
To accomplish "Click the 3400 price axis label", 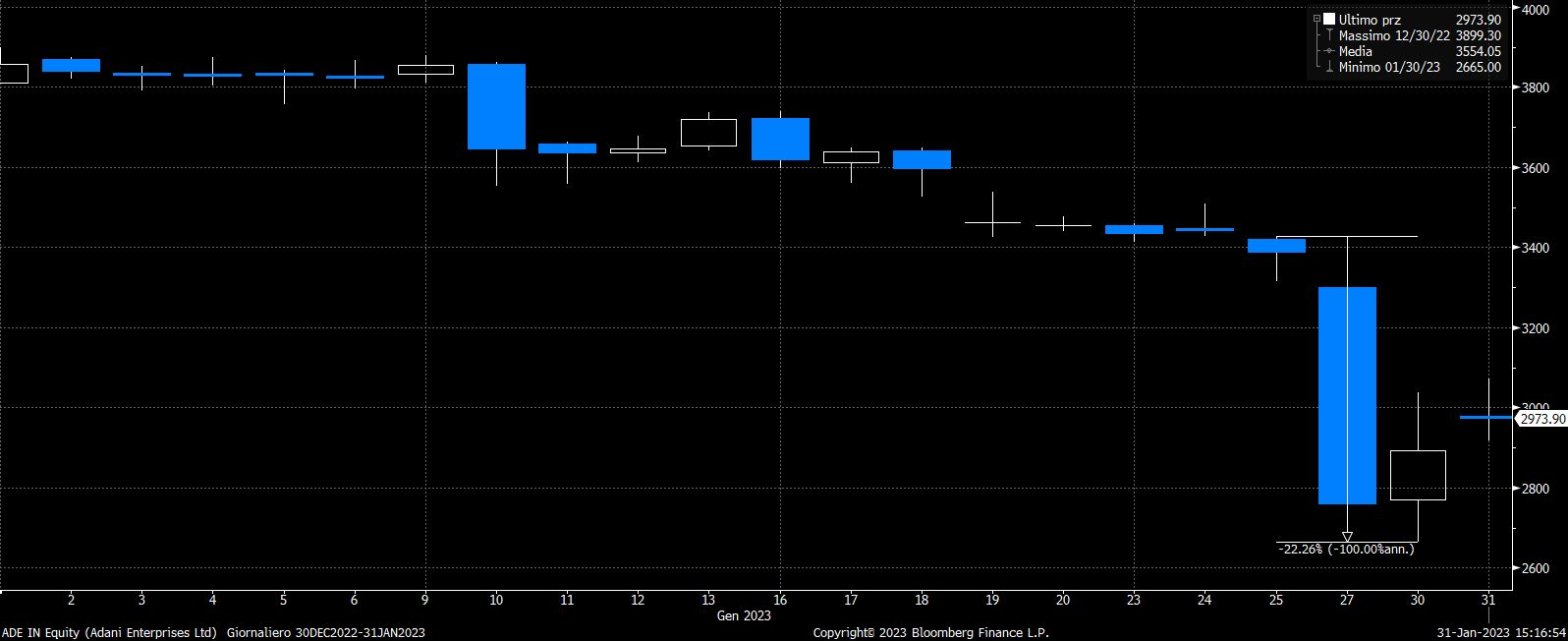I will tap(1536, 248).
